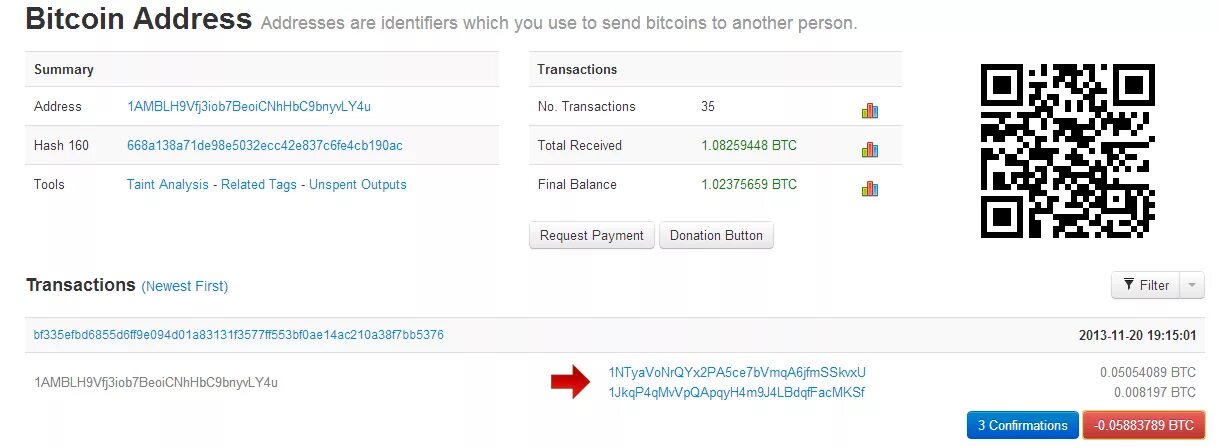Screen dimensions: 1219x447
Task: Click the Donation Button
Action: [716, 235]
